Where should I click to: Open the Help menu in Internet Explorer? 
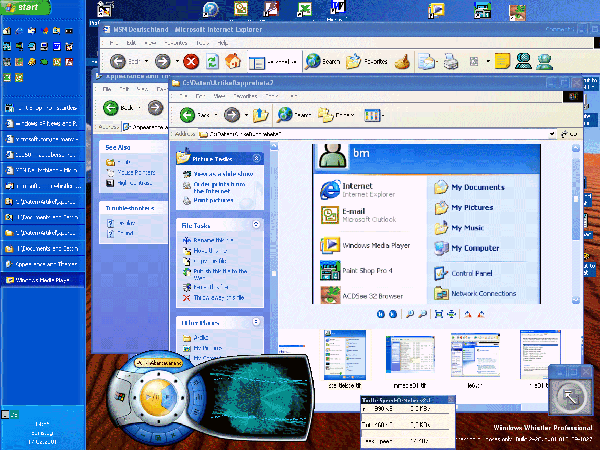point(222,43)
